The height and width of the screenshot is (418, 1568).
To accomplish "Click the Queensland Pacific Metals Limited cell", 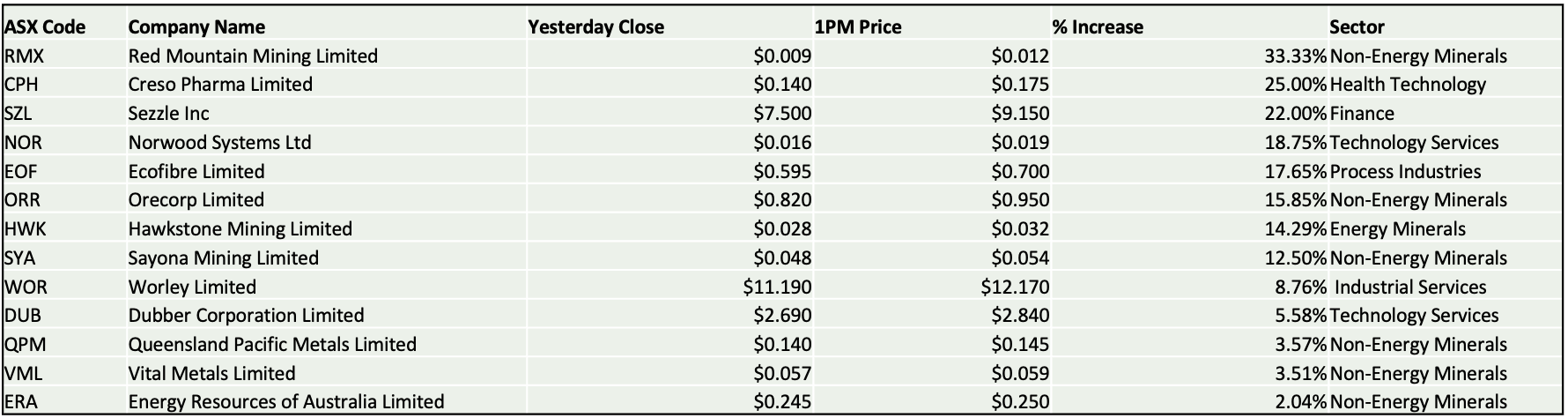I will point(272,345).
